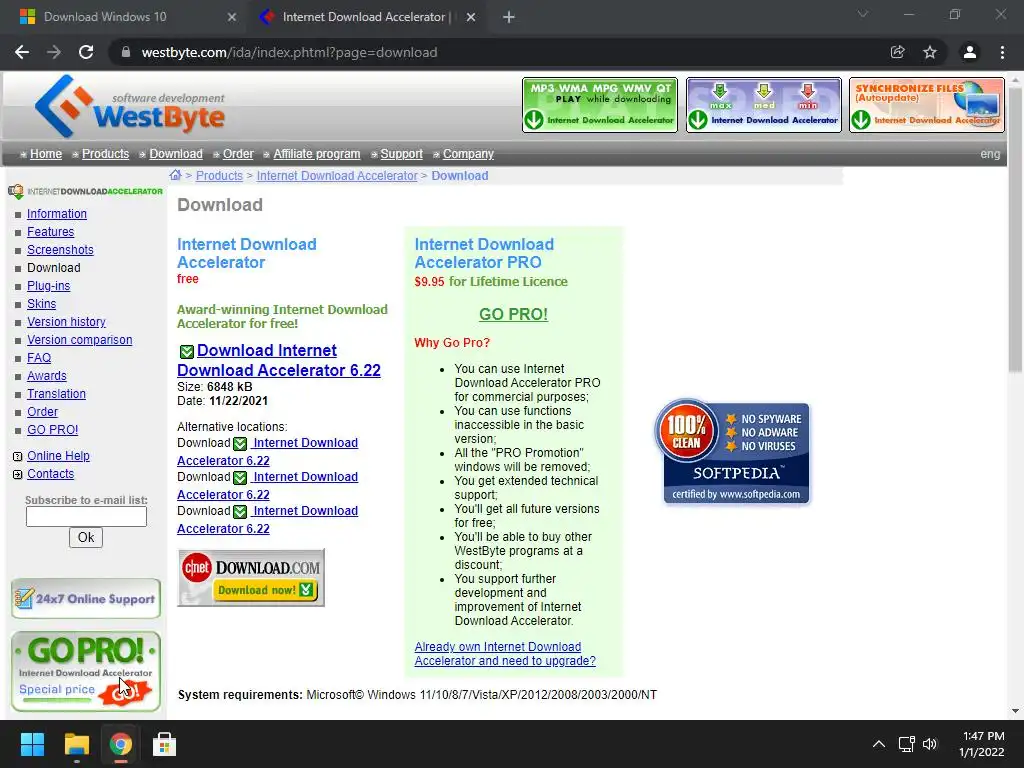Click the large GO PRO! link
The image size is (1024, 768).
click(513, 314)
